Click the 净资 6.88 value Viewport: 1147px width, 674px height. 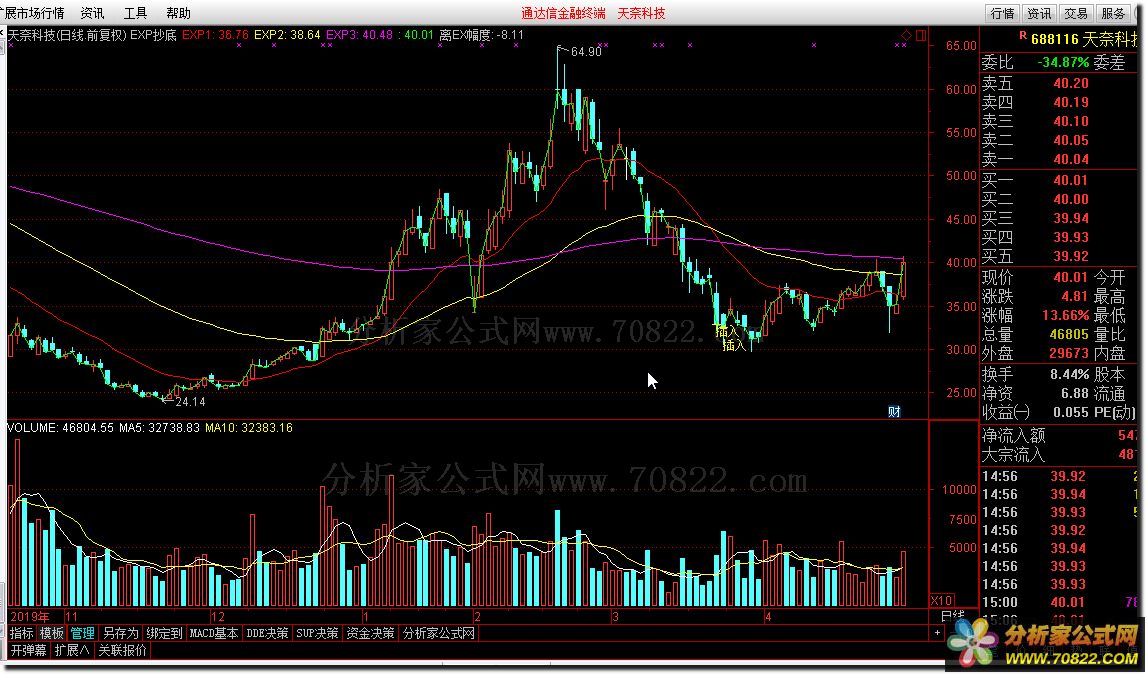(x=1075, y=394)
